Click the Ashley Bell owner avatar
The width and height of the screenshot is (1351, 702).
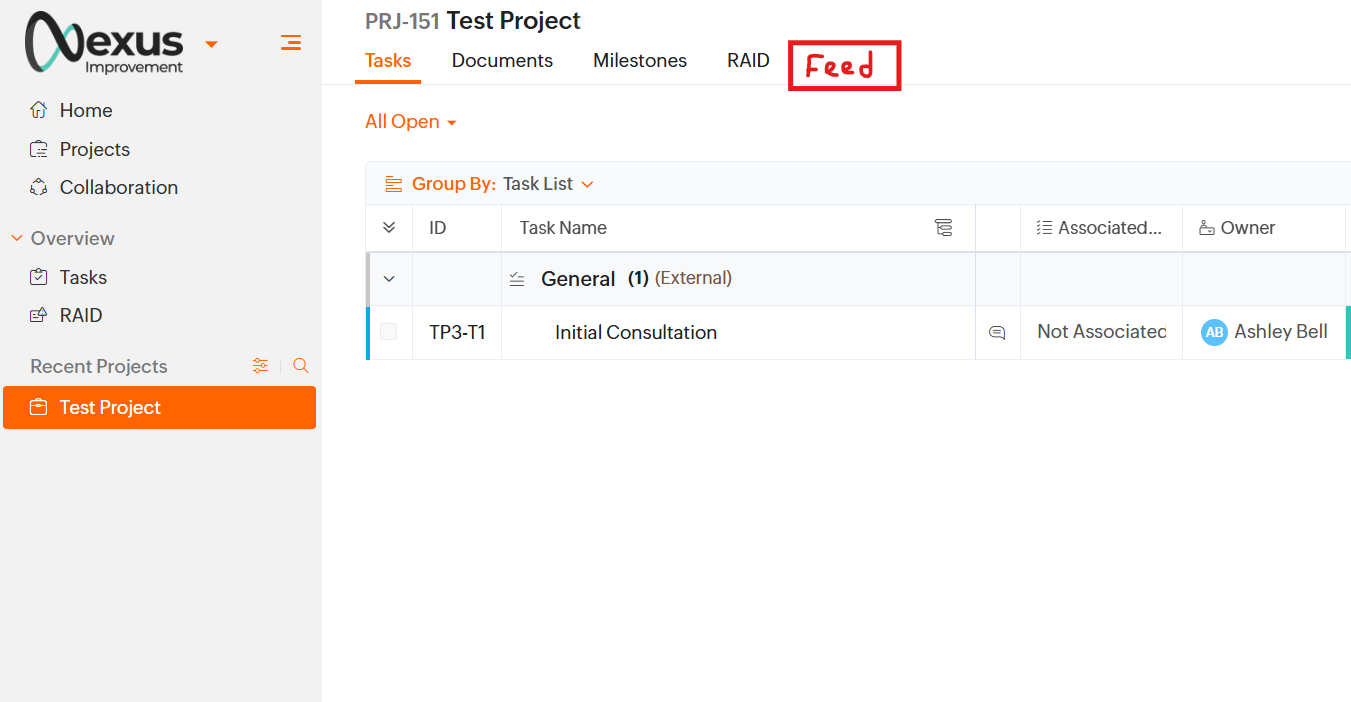pyautogui.click(x=1214, y=333)
